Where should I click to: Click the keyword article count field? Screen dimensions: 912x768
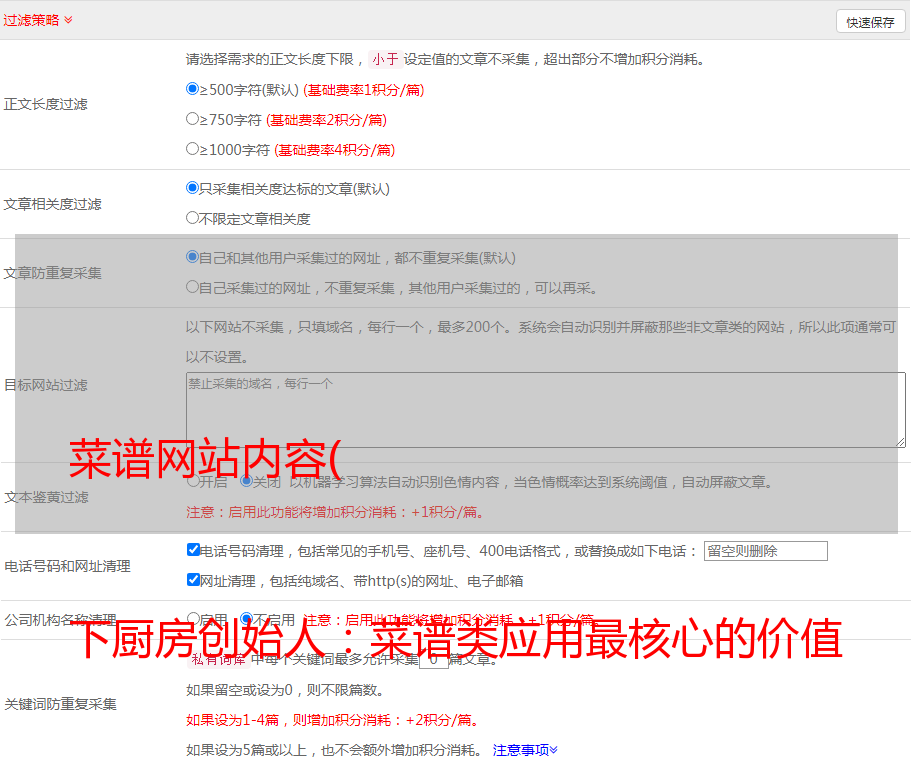(x=434, y=660)
